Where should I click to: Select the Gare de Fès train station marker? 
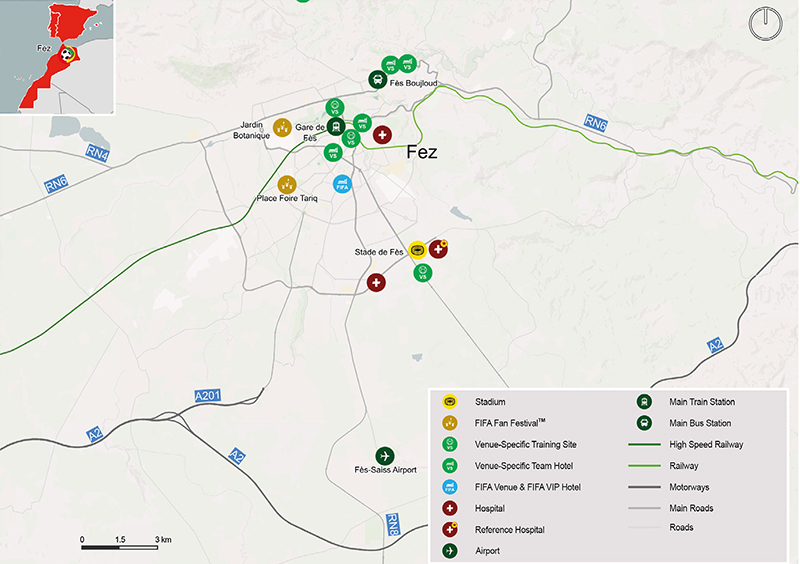tap(336, 127)
